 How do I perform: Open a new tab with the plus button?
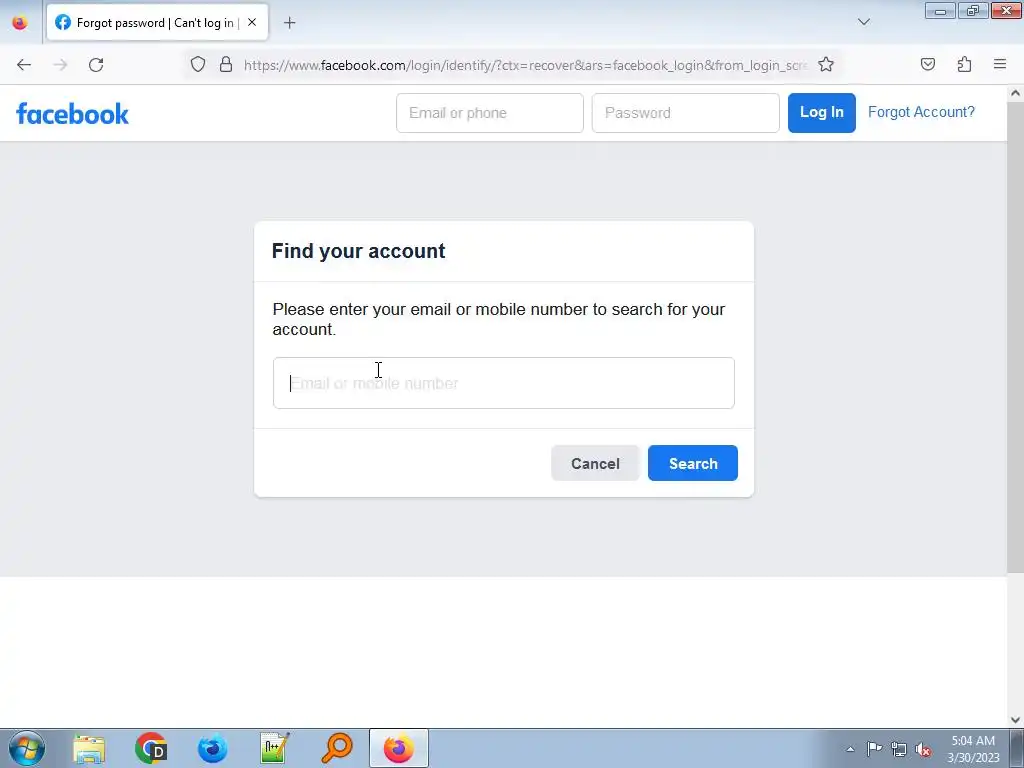coord(289,23)
